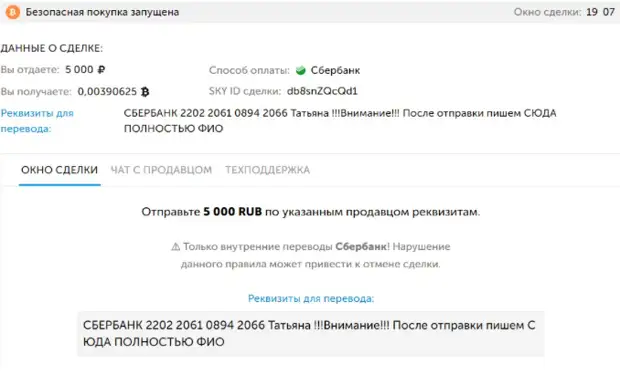Open the ОКНО СДЕЛКИ tab

point(59,170)
